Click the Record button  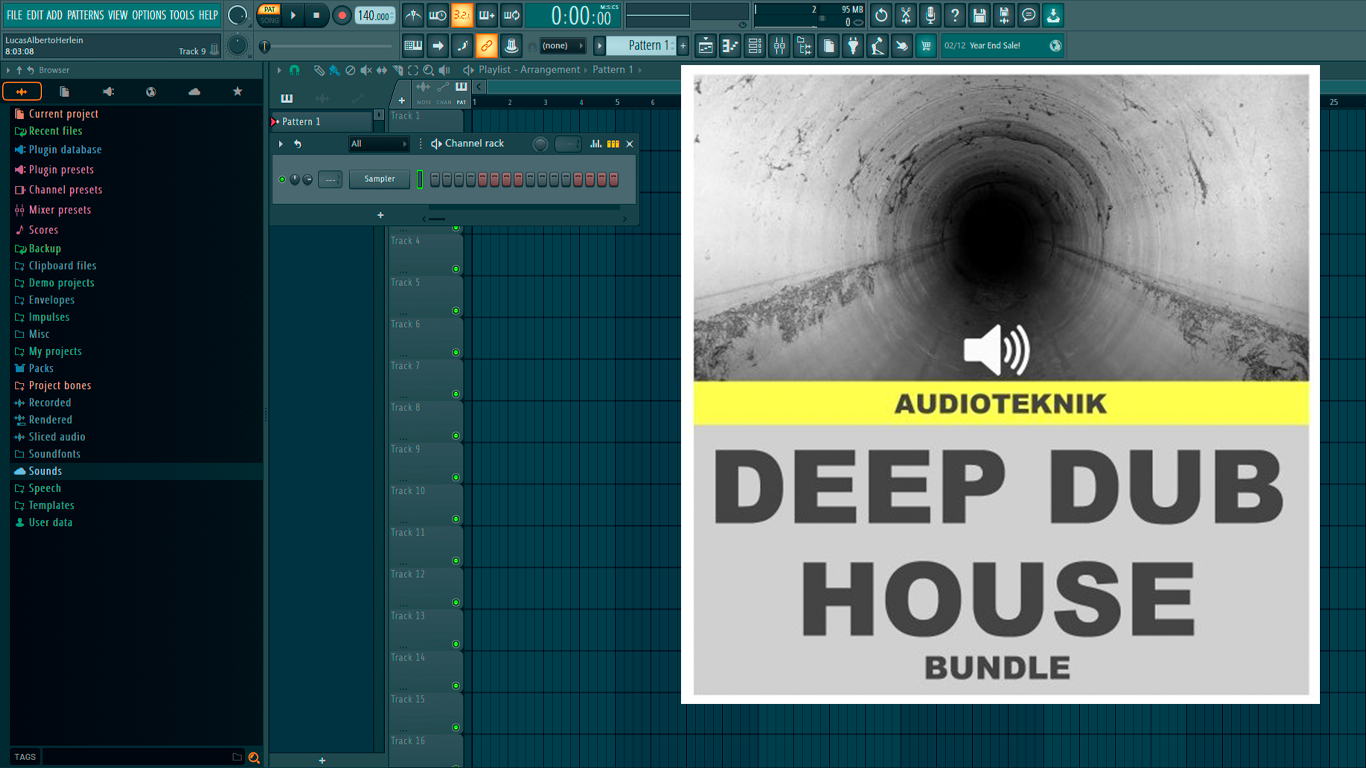342,15
